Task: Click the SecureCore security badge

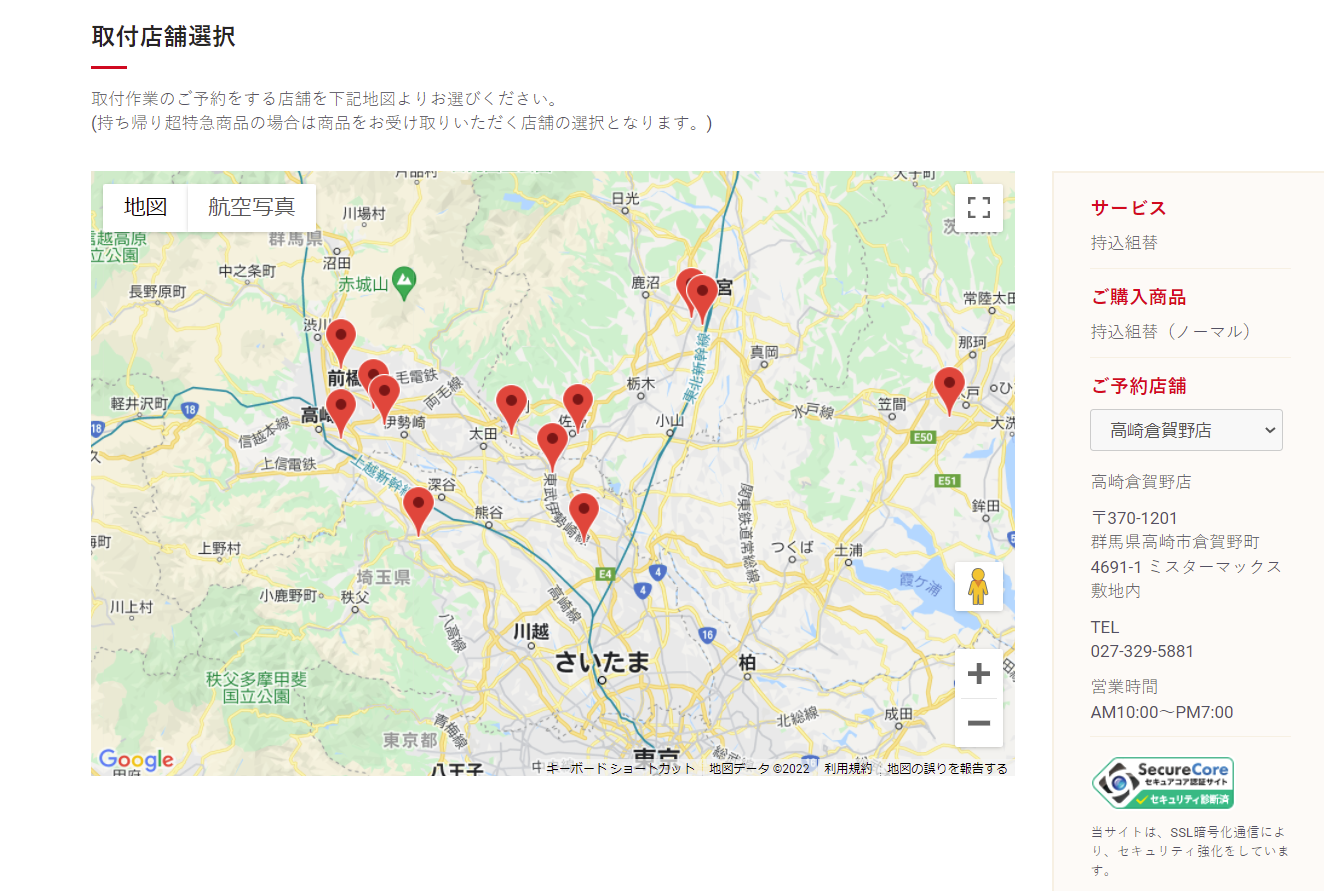Action: (x=1162, y=783)
